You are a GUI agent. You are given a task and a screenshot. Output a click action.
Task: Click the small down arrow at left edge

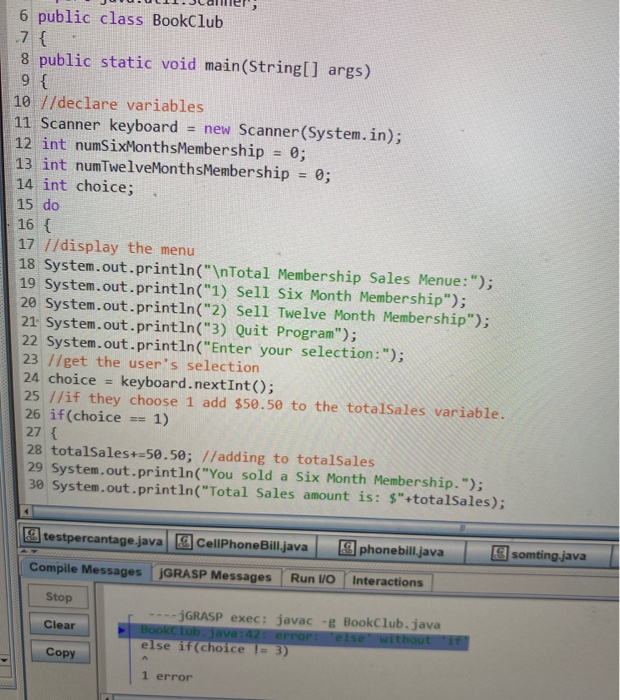[x=4, y=659]
